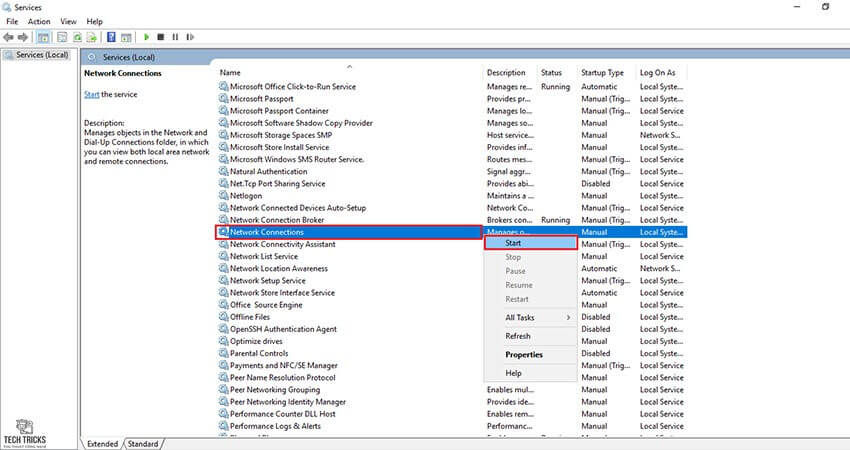The width and height of the screenshot is (850, 450).
Task: Open the Action menu
Action: click(x=39, y=22)
